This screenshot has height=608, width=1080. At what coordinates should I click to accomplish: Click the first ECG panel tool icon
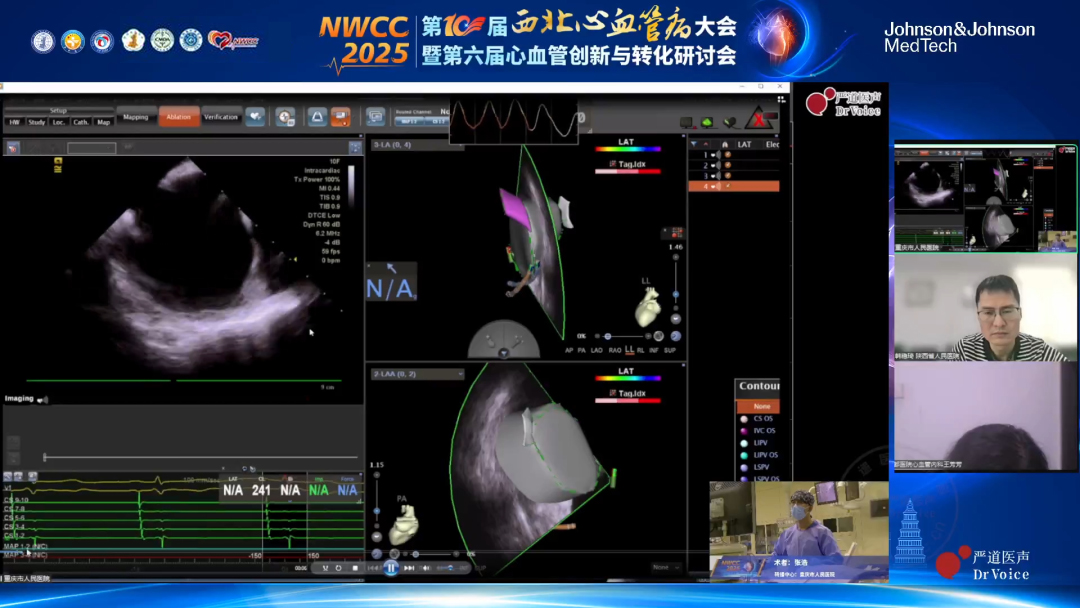click(x=8, y=476)
